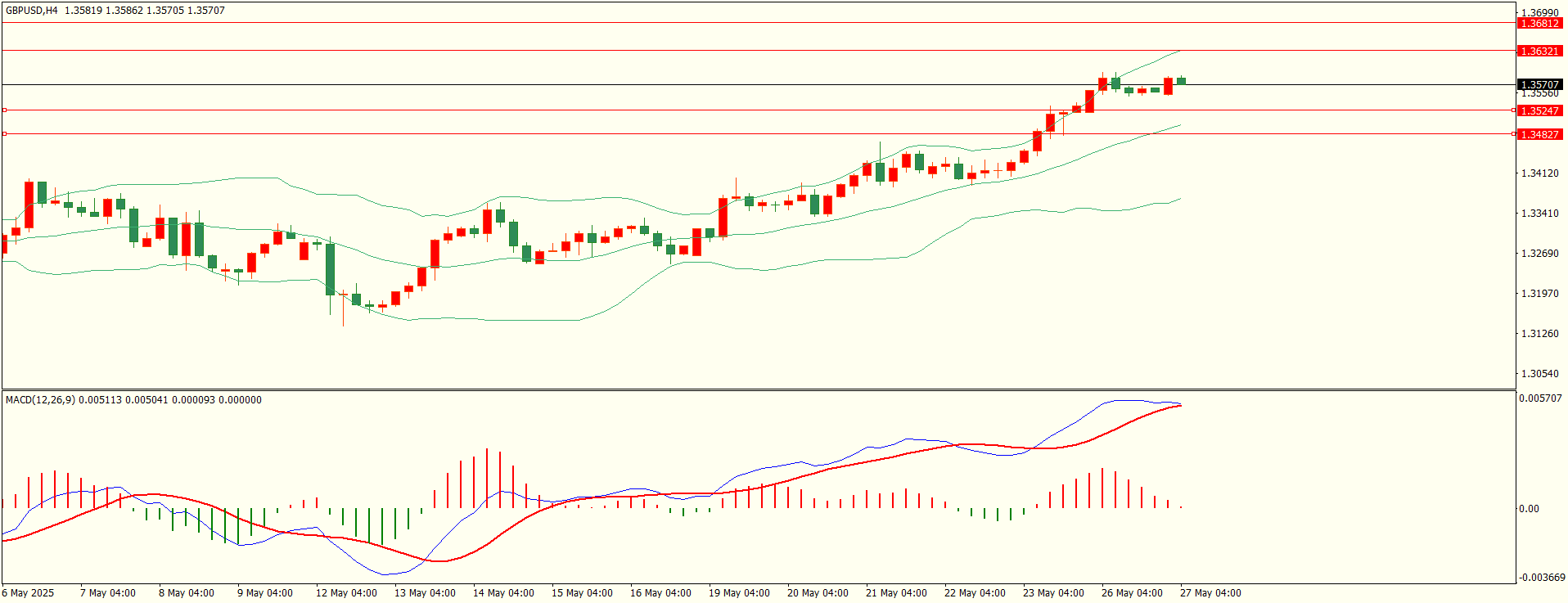Click the "23 May 04:00" time axis label

coord(1053,593)
